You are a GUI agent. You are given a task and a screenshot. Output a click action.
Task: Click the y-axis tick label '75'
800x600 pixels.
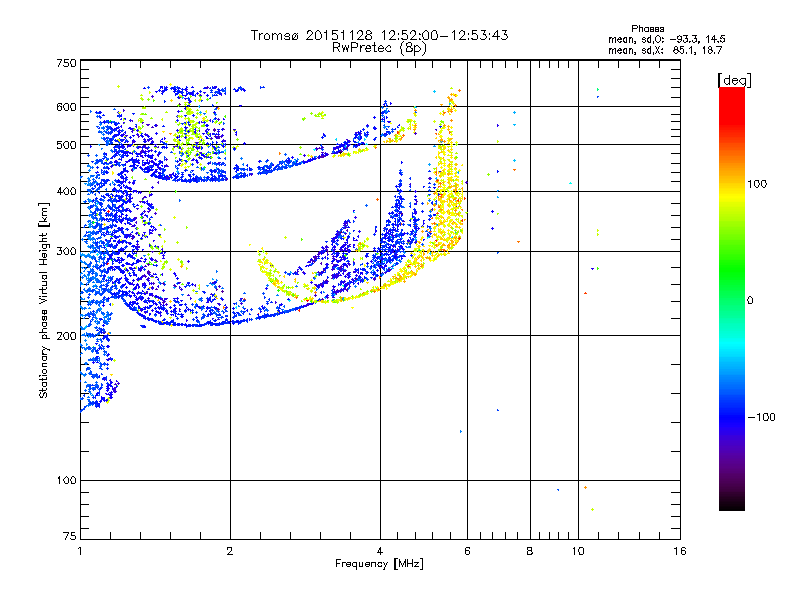[70, 536]
